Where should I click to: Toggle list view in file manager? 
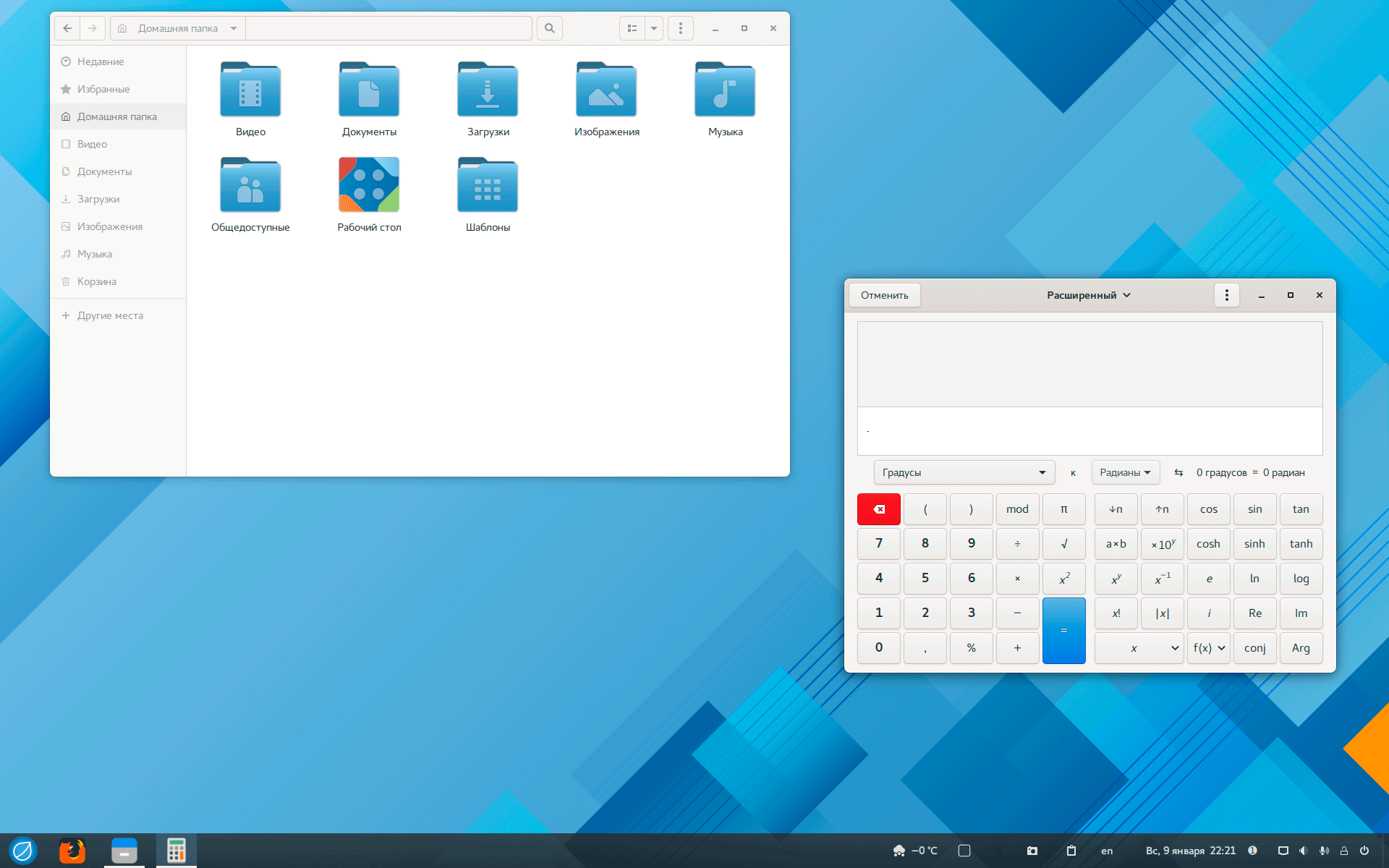point(632,28)
